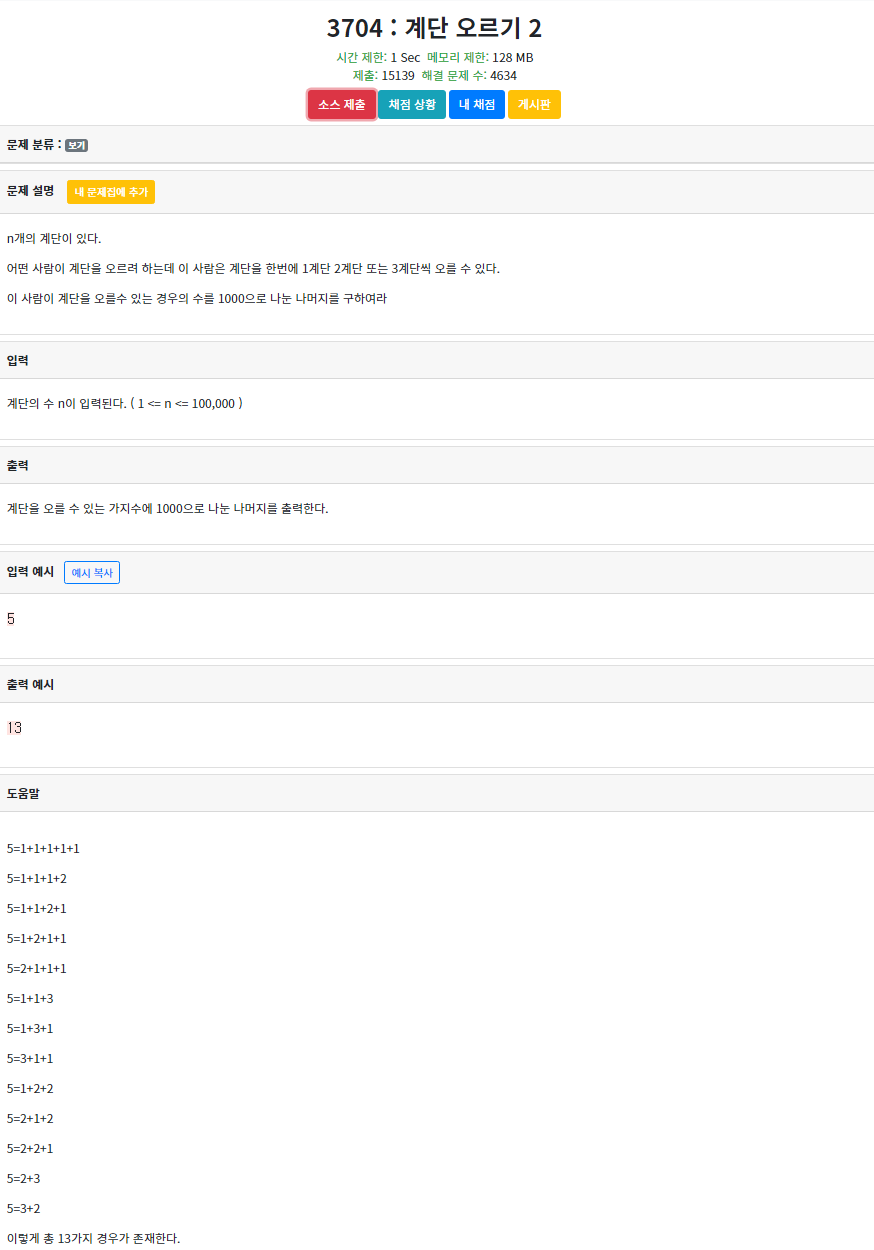Click the line 5=1+1+3
The height and width of the screenshot is (1250, 874).
pos(30,998)
